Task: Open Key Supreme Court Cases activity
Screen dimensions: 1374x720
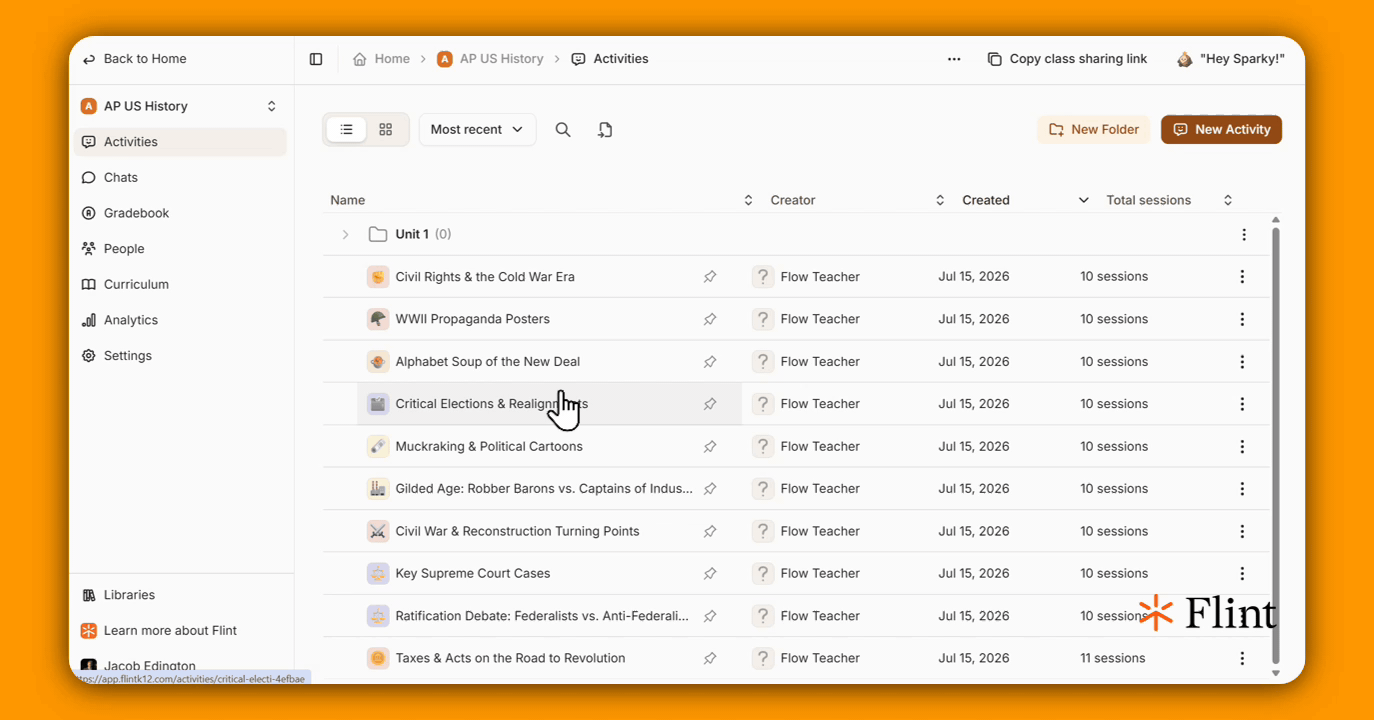Action: click(473, 574)
